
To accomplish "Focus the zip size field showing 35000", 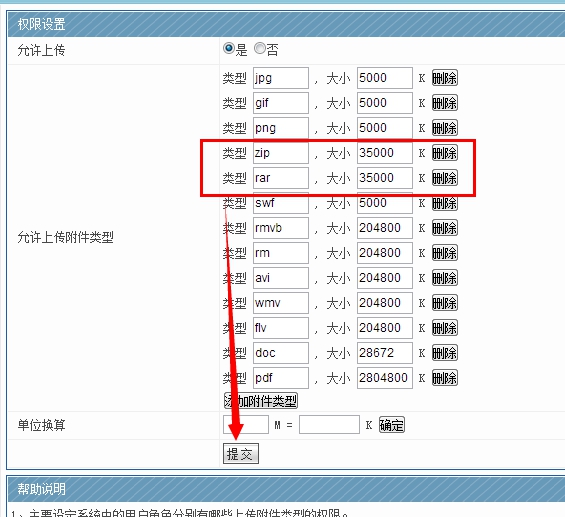I will (x=385, y=153).
